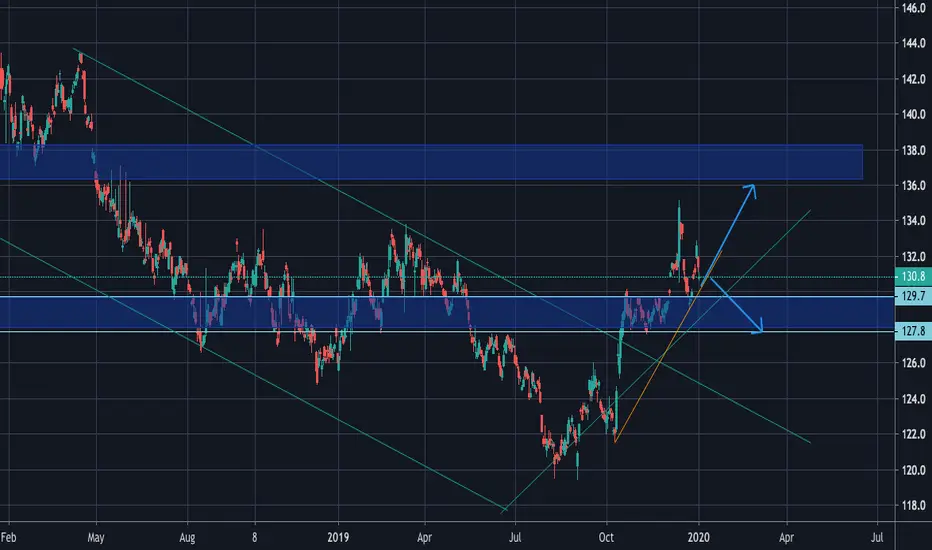Screen dimensions: 932x550
Task: Click the 146.0 price axis label
Action: (x=914, y=8)
